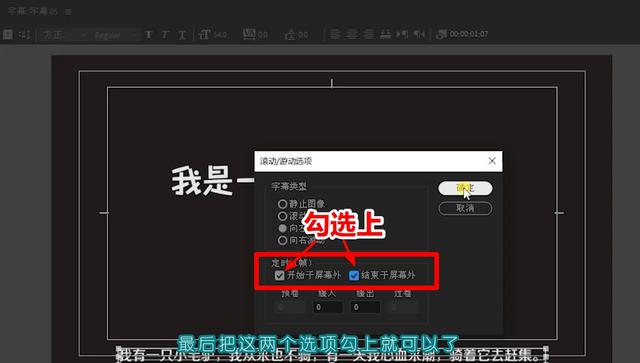Image resolution: width=640 pixels, height=363 pixels.
Task: Click the font size icon
Action: (x=204, y=35)
